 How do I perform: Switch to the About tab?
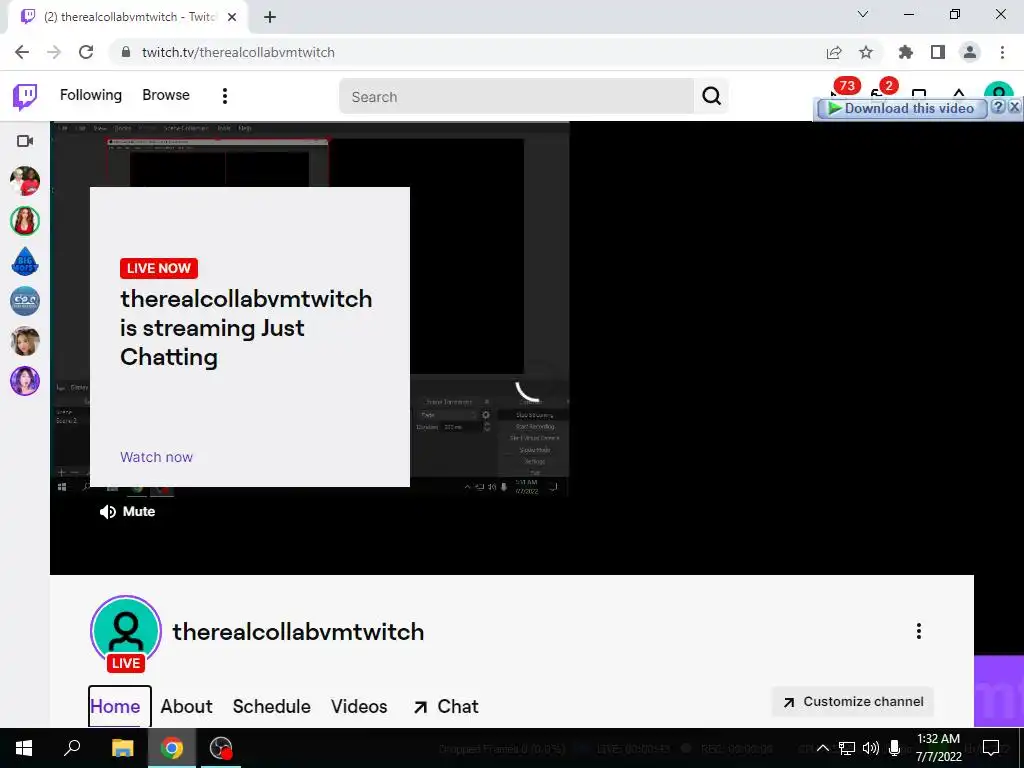click(187, 707)
